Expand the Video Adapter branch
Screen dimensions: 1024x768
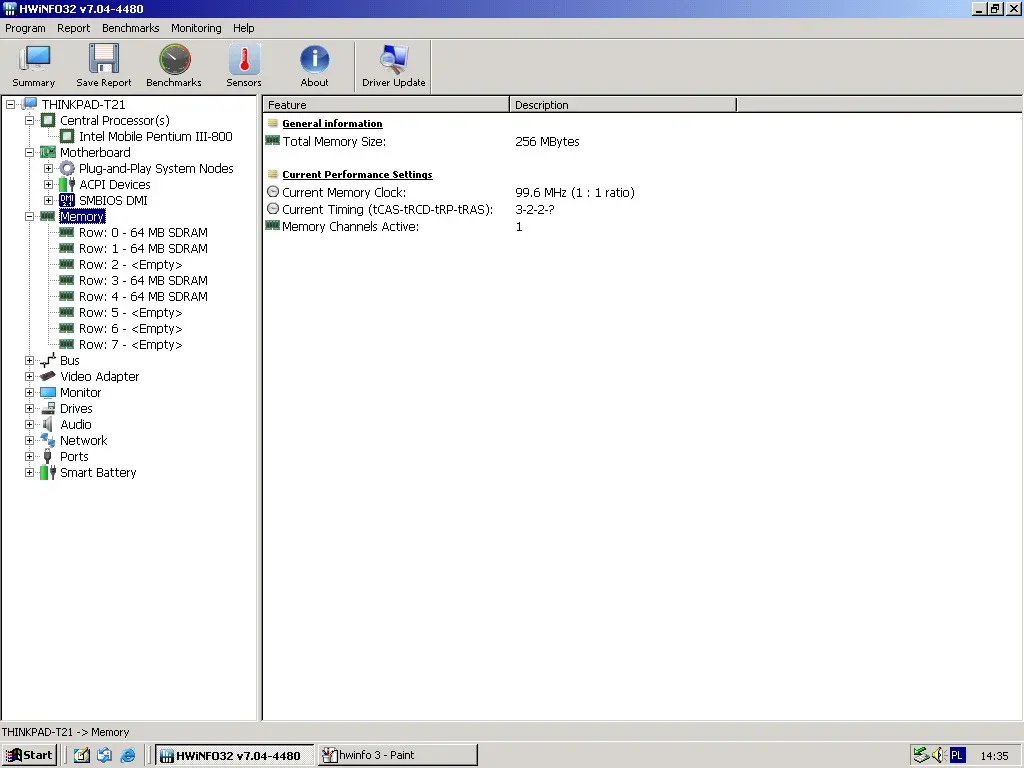coord(29,376)
